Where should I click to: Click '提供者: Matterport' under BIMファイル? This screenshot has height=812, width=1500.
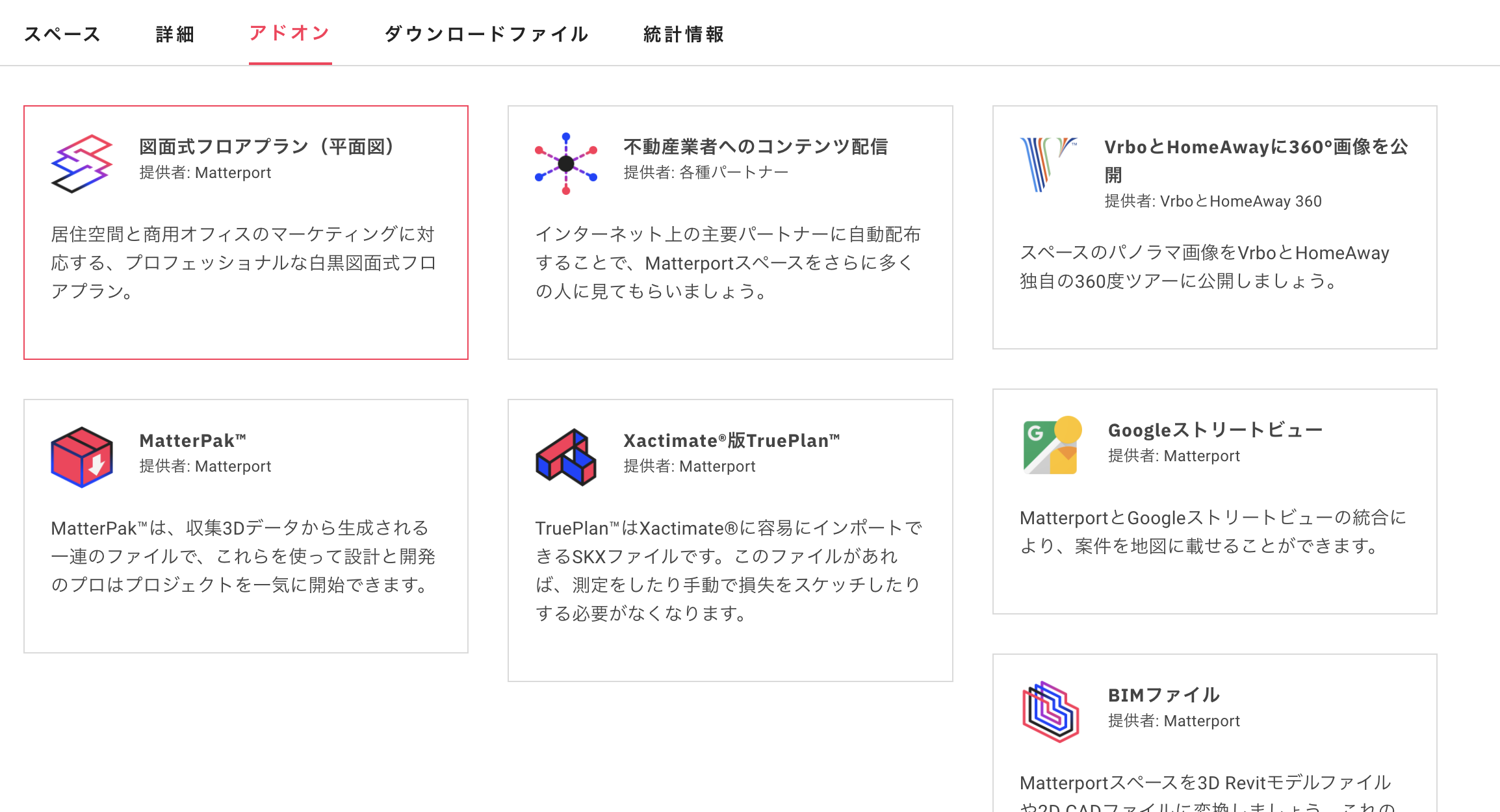pos(1174,721)
